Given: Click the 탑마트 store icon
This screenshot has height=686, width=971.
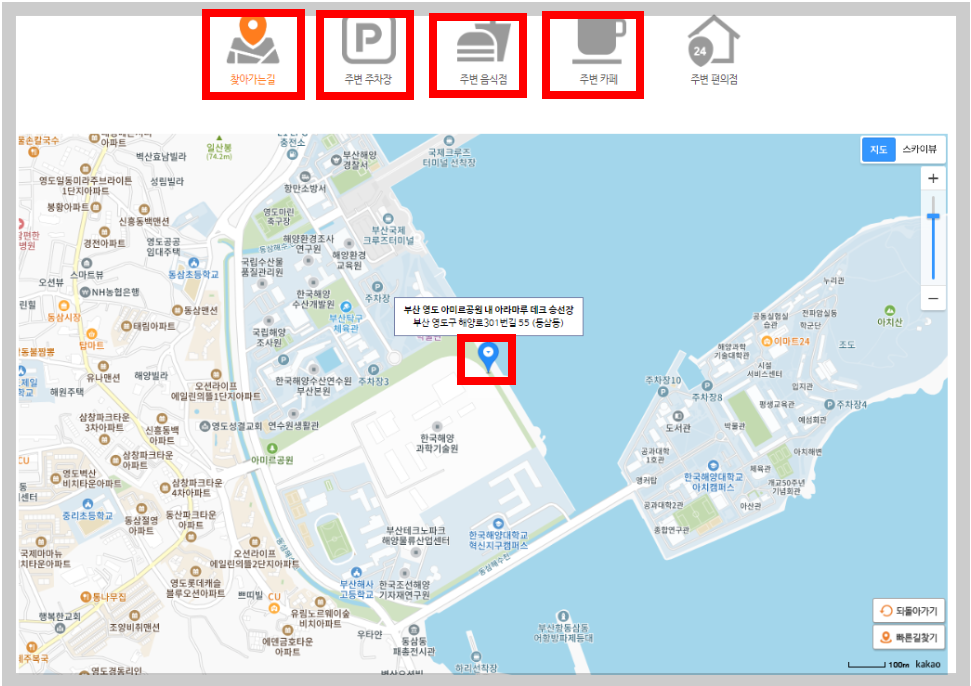Looking at the screenshot, I should tap(92, 334).
